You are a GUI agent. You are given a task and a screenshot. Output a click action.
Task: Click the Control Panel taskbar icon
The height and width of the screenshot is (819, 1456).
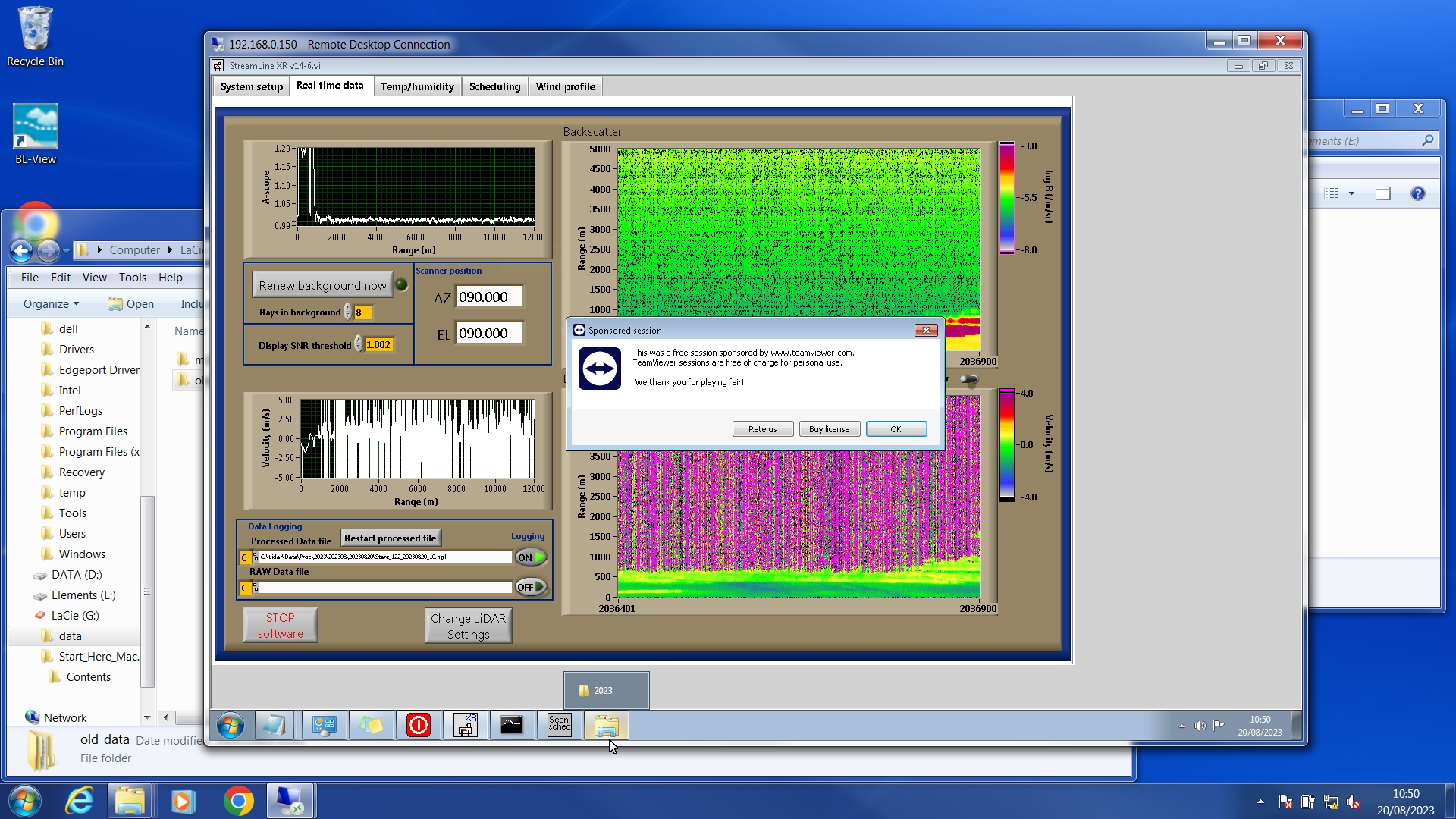(x=324, y=726)
